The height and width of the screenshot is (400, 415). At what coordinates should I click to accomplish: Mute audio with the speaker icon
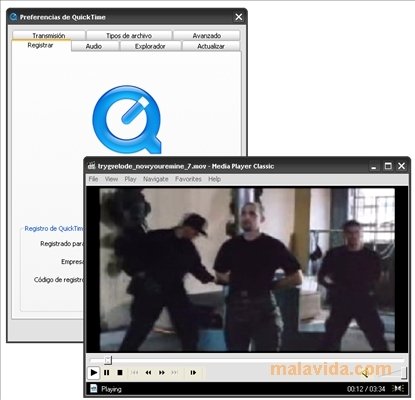click(365, 373)
